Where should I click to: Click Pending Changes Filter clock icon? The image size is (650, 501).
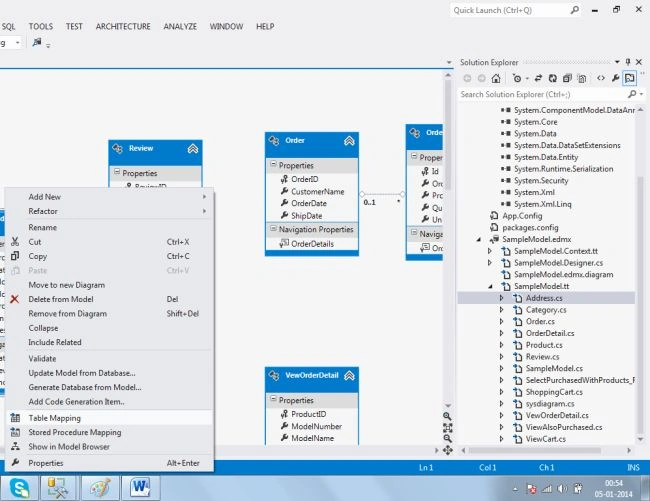coord(516,78)
